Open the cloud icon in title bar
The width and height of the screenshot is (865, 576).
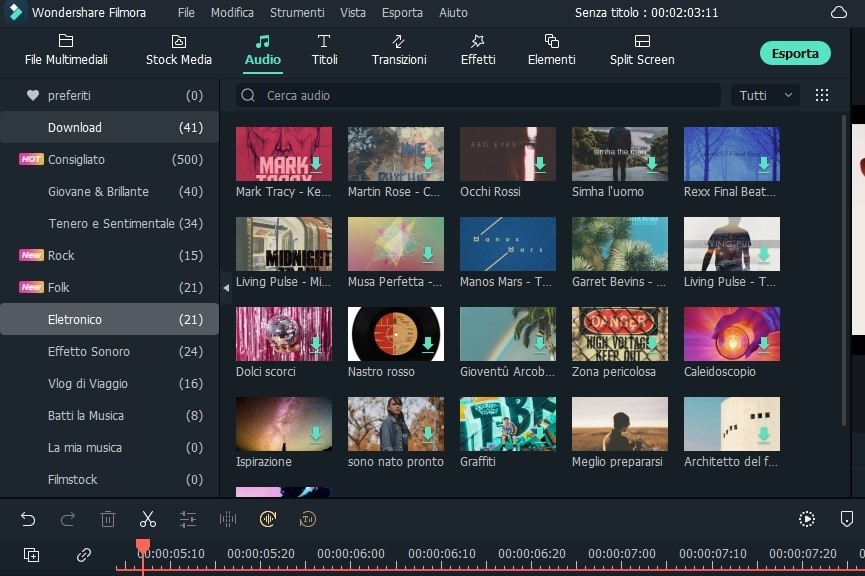click(x=838, y=13)
